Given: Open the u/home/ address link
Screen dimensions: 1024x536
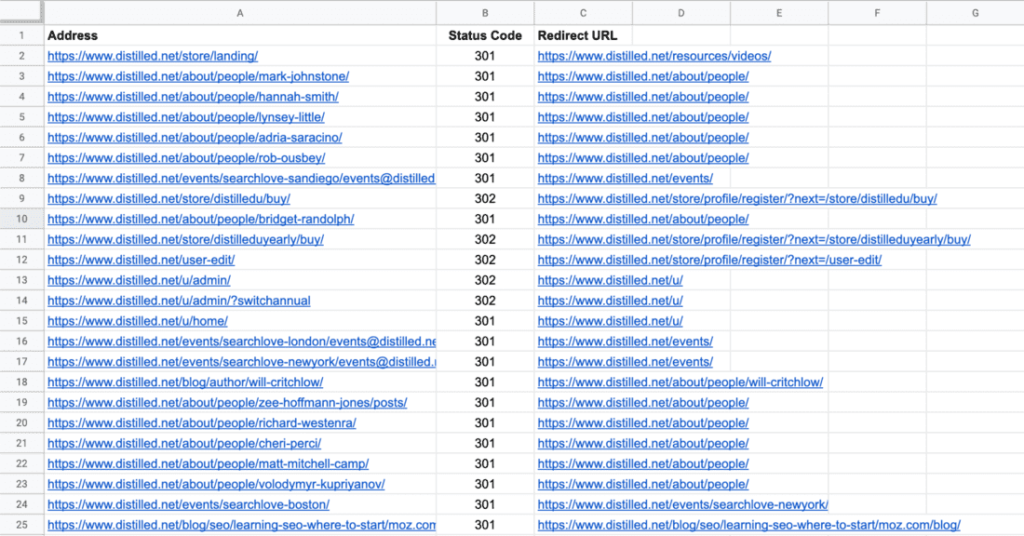Looking at the screenshot, I should pos(137,321).
